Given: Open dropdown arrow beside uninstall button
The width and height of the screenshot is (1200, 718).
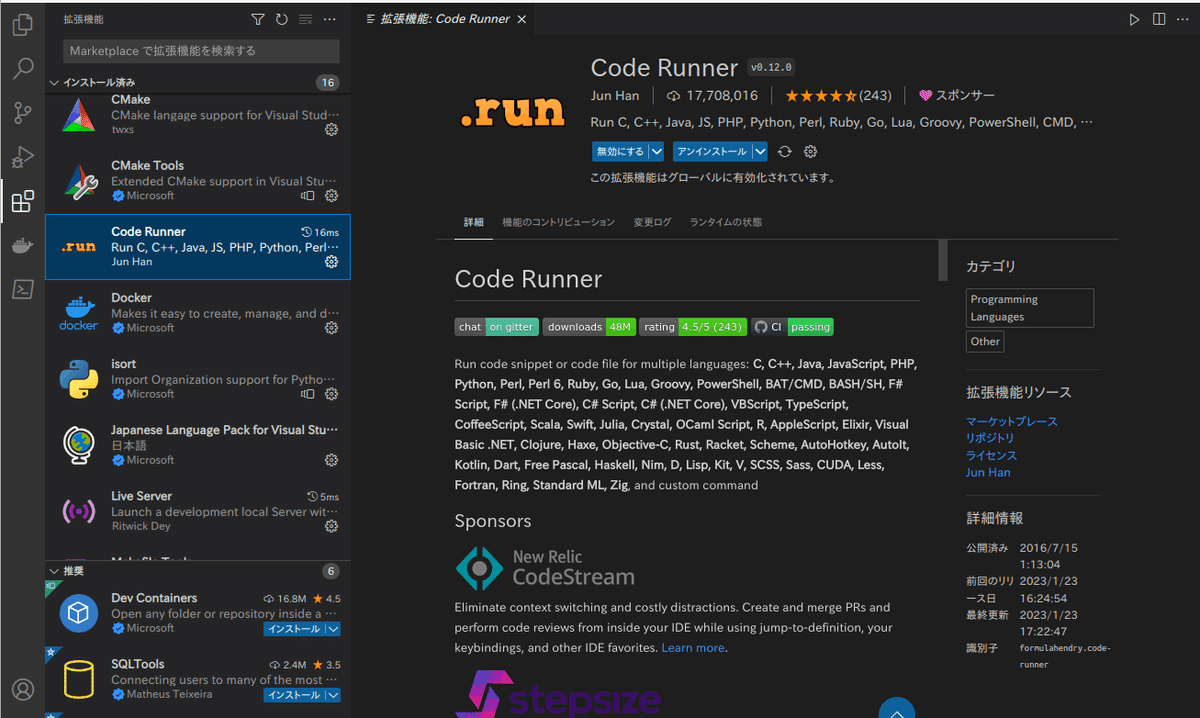Looking at the screenshot, I should [x=760, y=152].
